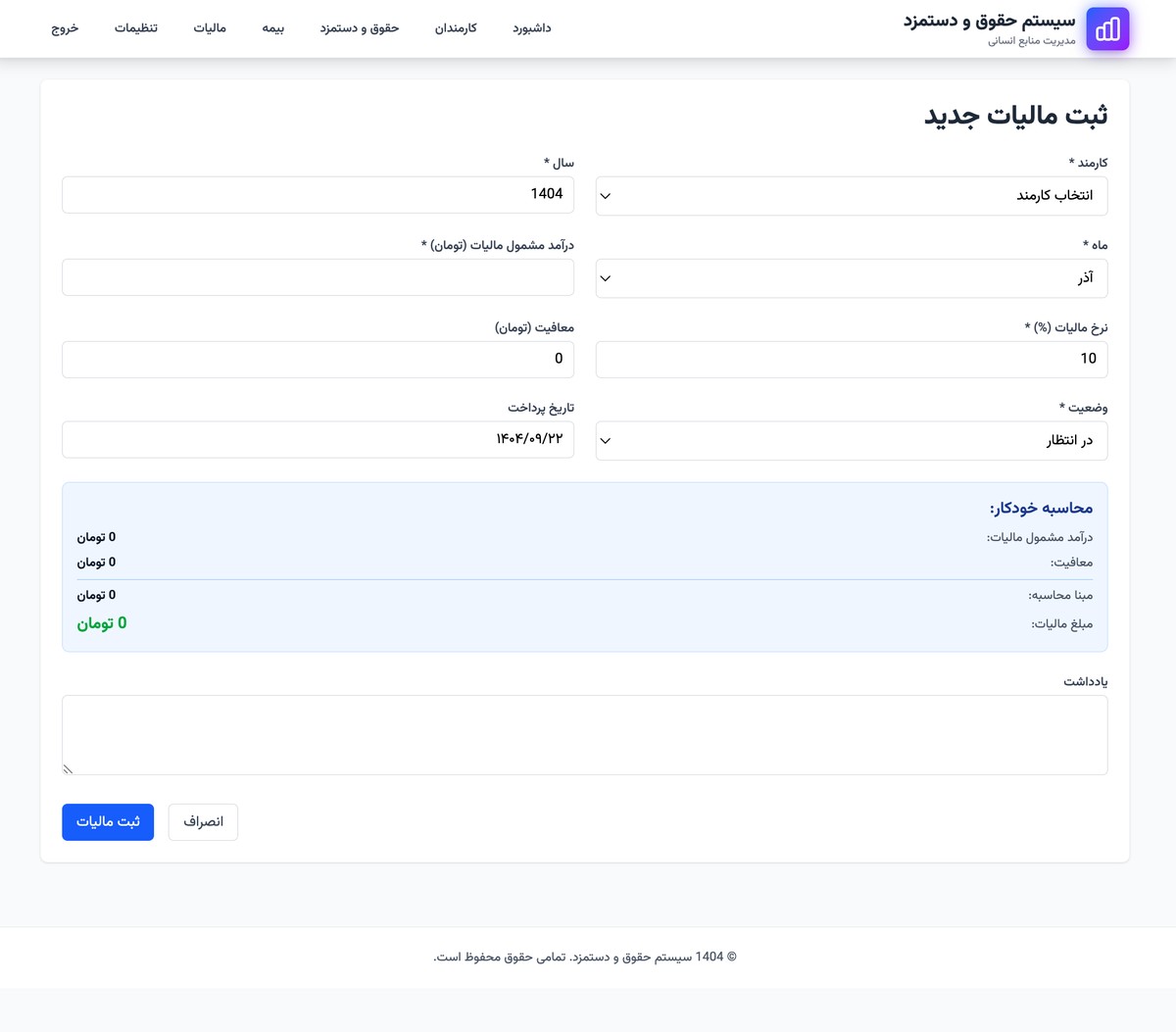
Task: Open the وضعیت (status) dropdown
Action: [x=851, y=441]
